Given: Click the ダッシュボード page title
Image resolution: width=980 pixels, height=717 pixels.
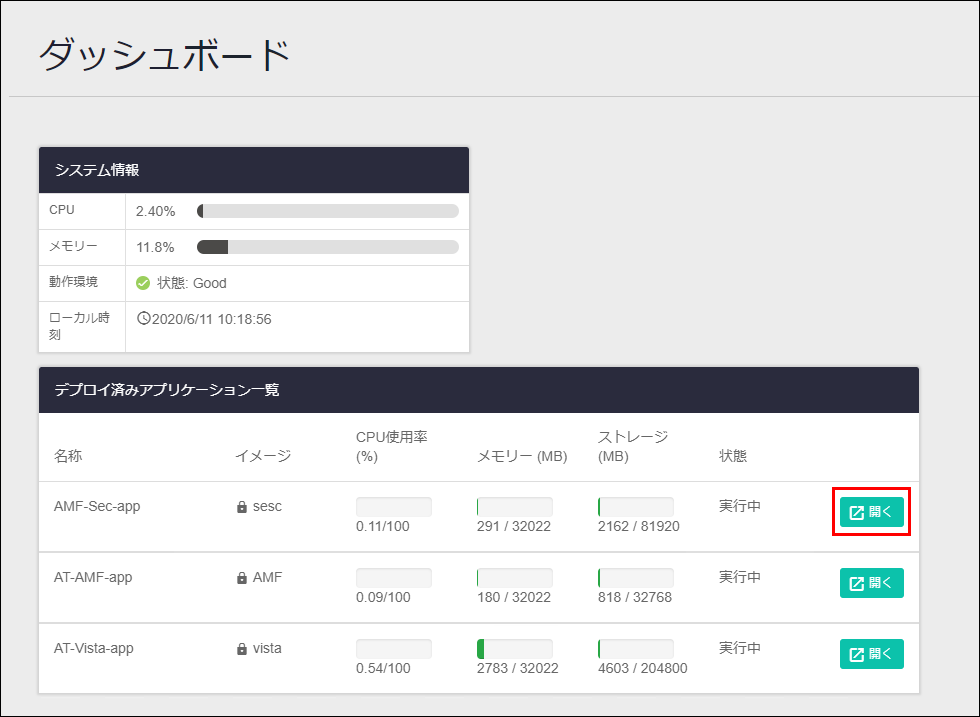Looking at the screenshot, I should point(165,55).
